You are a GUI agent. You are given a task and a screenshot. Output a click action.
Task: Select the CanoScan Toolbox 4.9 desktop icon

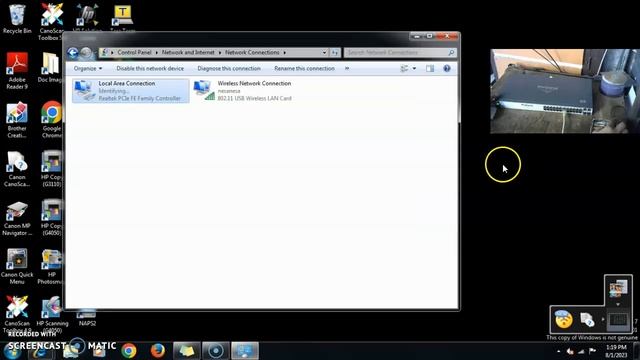(x=17, y=315)
